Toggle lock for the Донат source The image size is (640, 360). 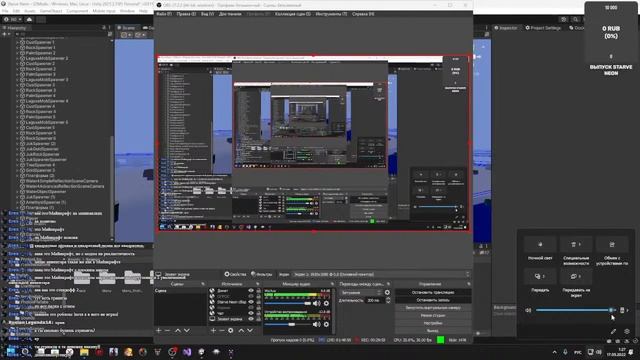point(258,291)
